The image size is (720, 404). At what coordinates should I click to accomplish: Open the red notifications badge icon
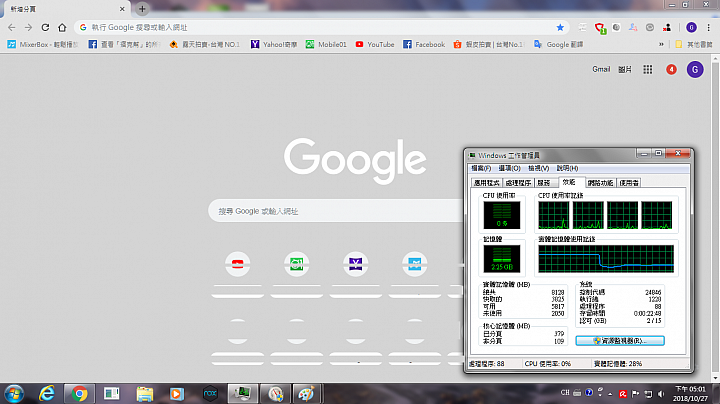(x=671, y=69)
